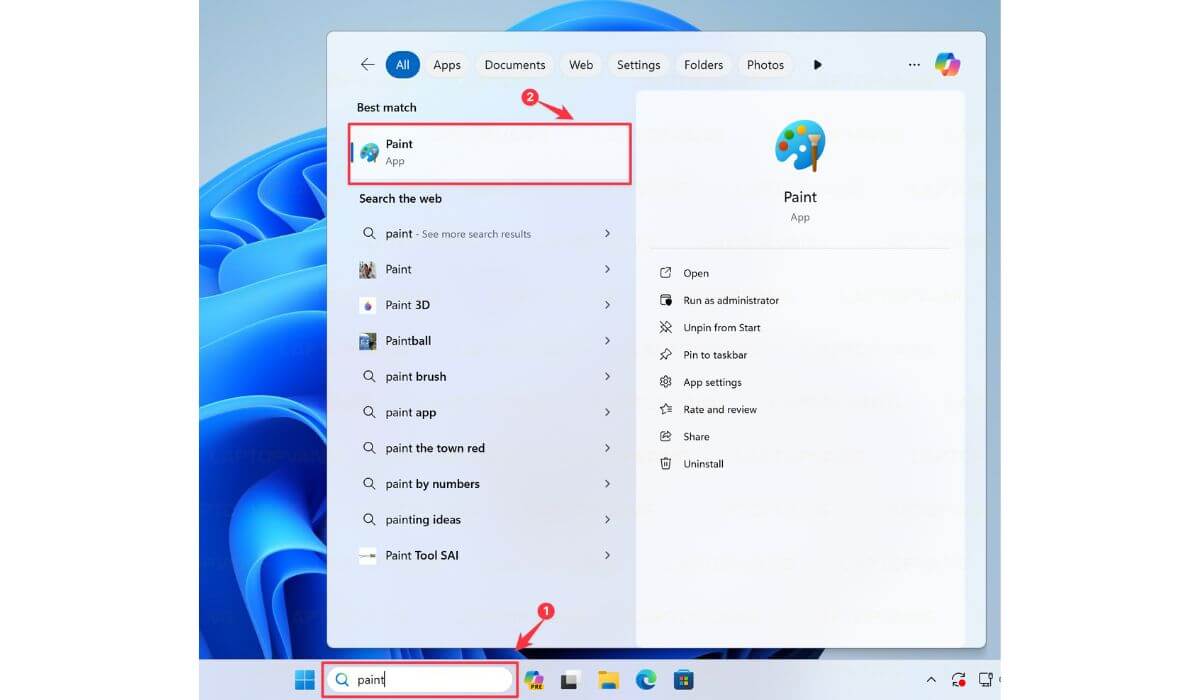Click the Unpin from Start pin icon

[666, 328]
